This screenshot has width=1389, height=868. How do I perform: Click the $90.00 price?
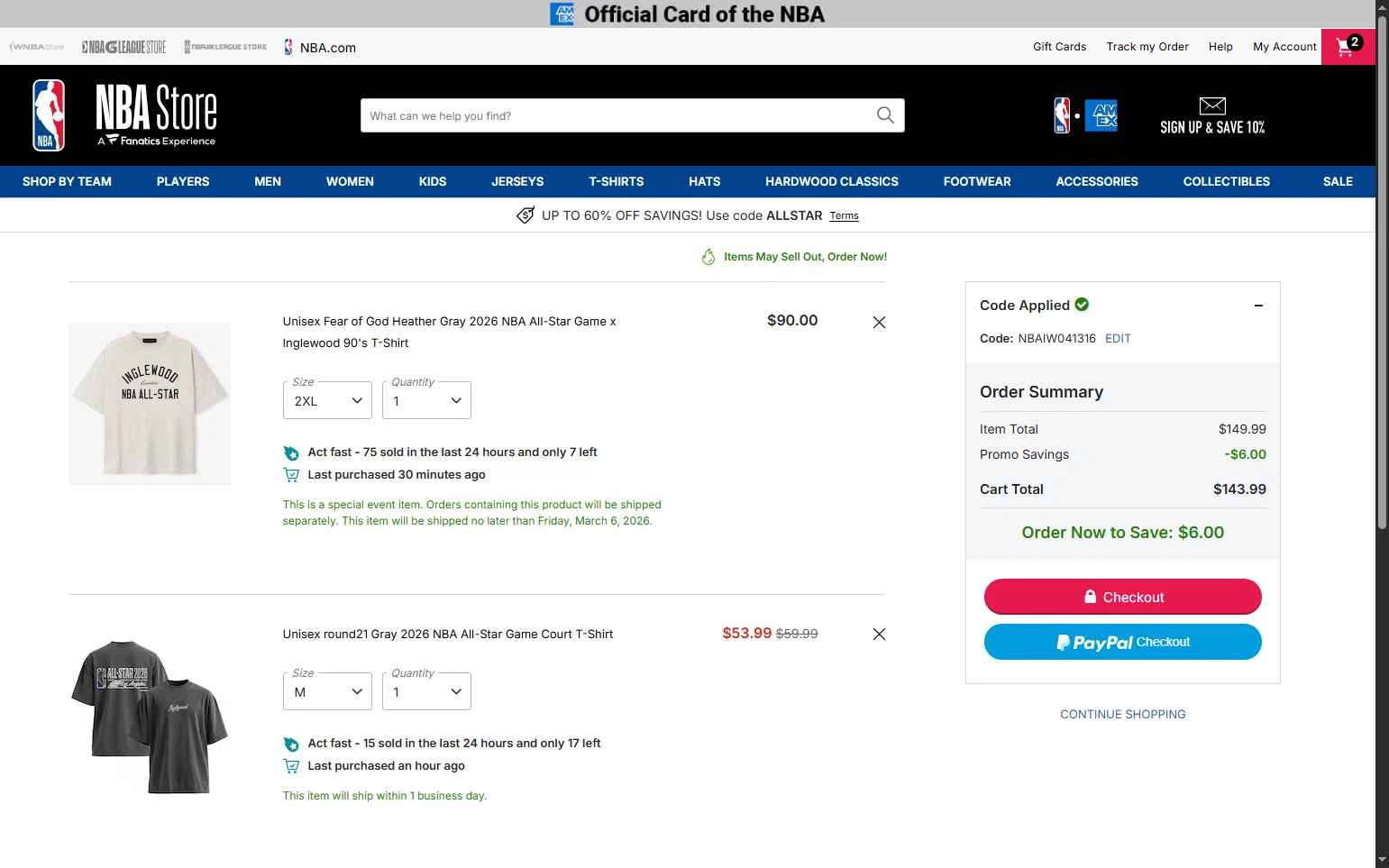pos(792,320)
